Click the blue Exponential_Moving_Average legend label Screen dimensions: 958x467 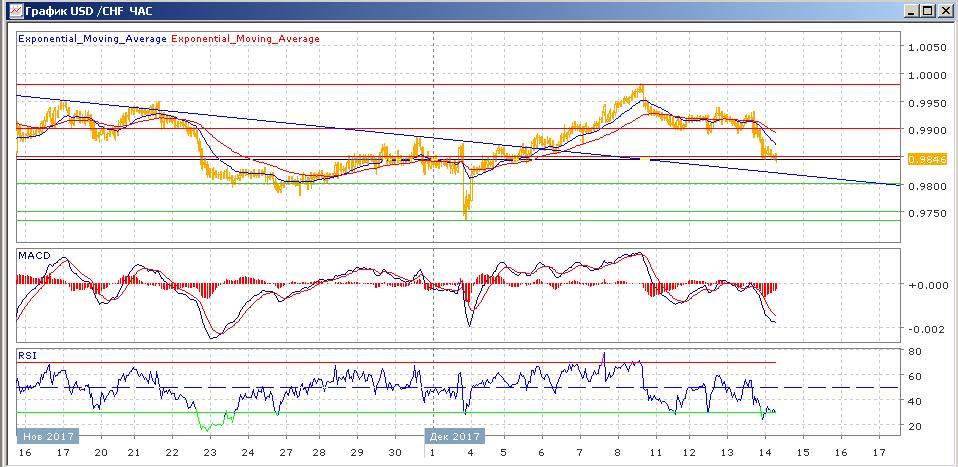pos(92,39)
